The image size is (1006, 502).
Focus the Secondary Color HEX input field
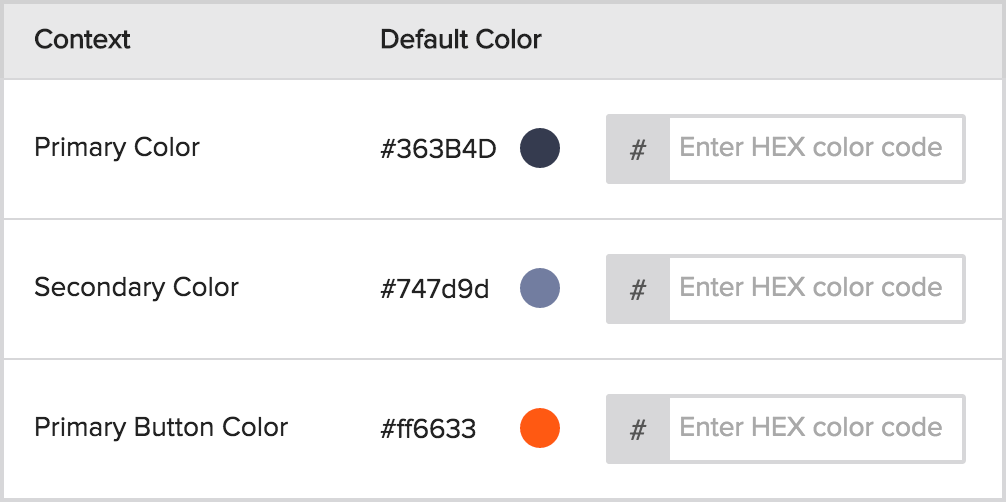click(x=815, y=289)
